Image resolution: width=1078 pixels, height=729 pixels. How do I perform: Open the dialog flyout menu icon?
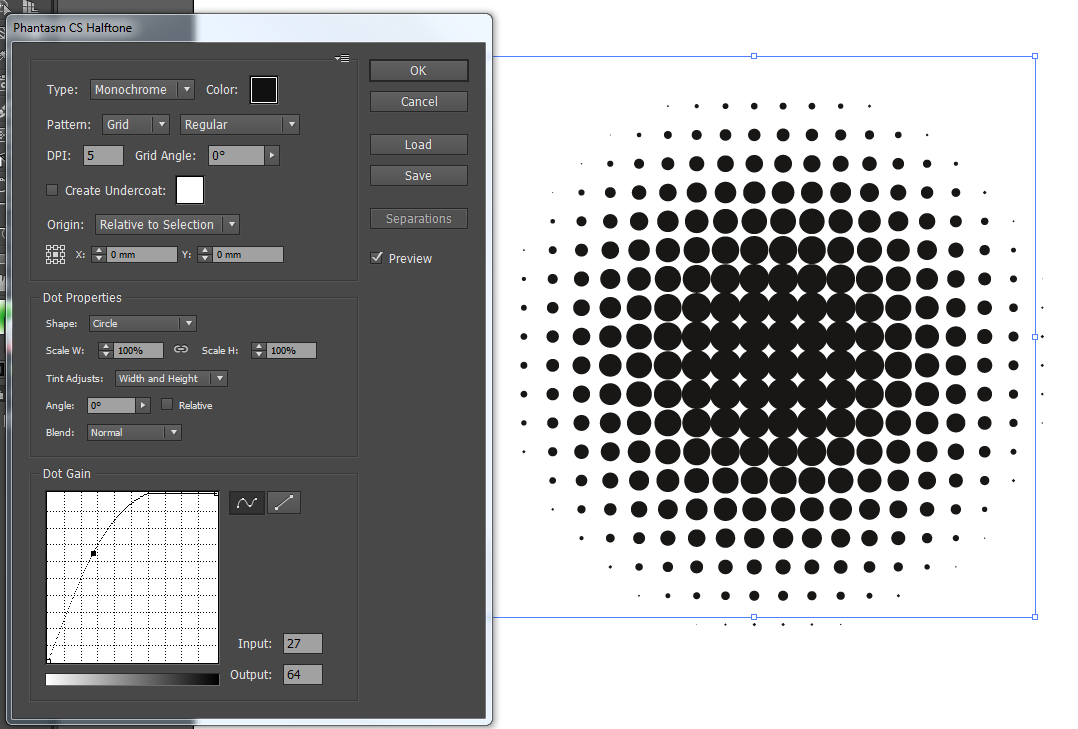point(342,58)
